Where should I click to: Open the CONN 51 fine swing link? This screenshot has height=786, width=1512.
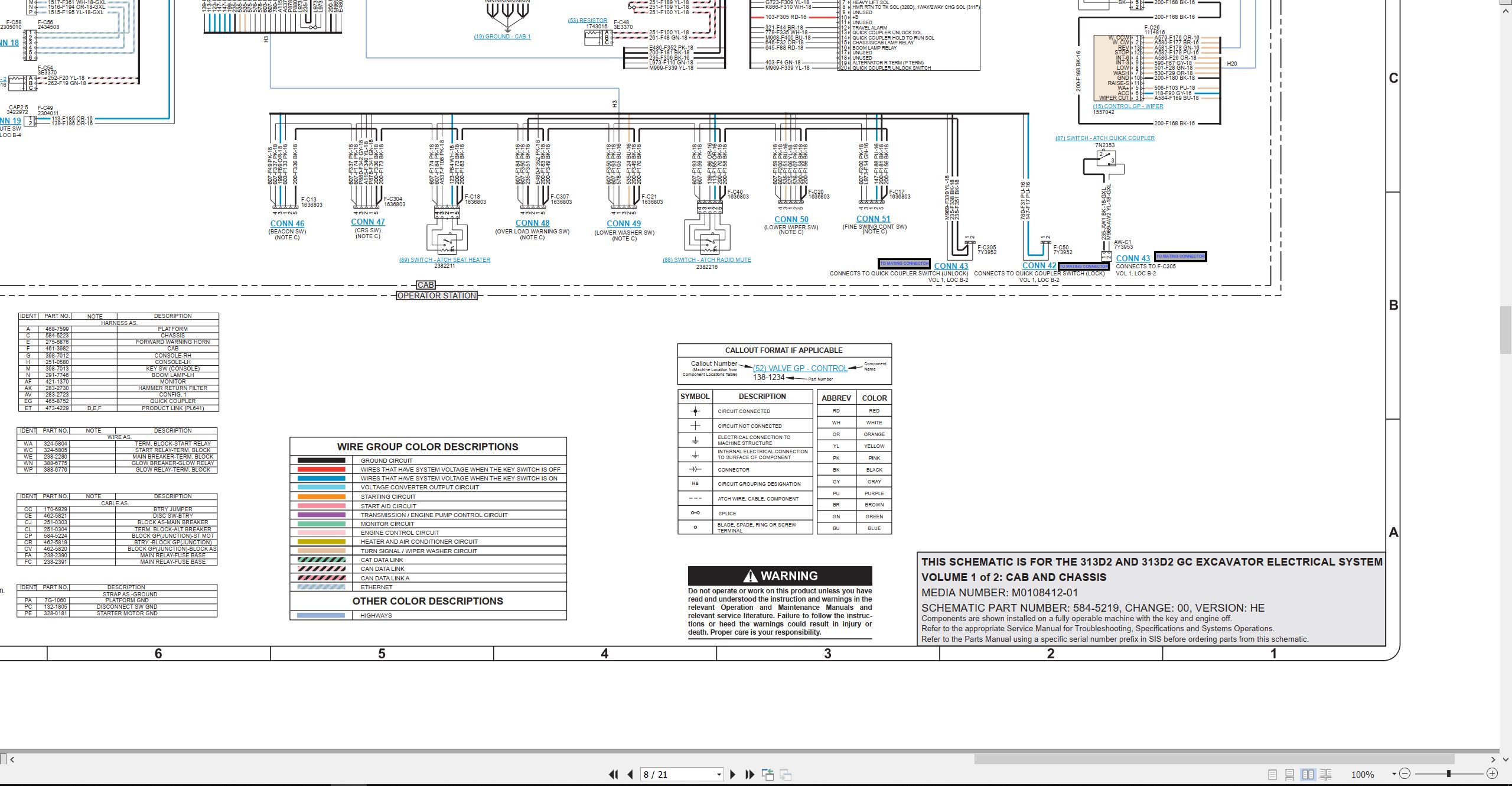(874, 219)
